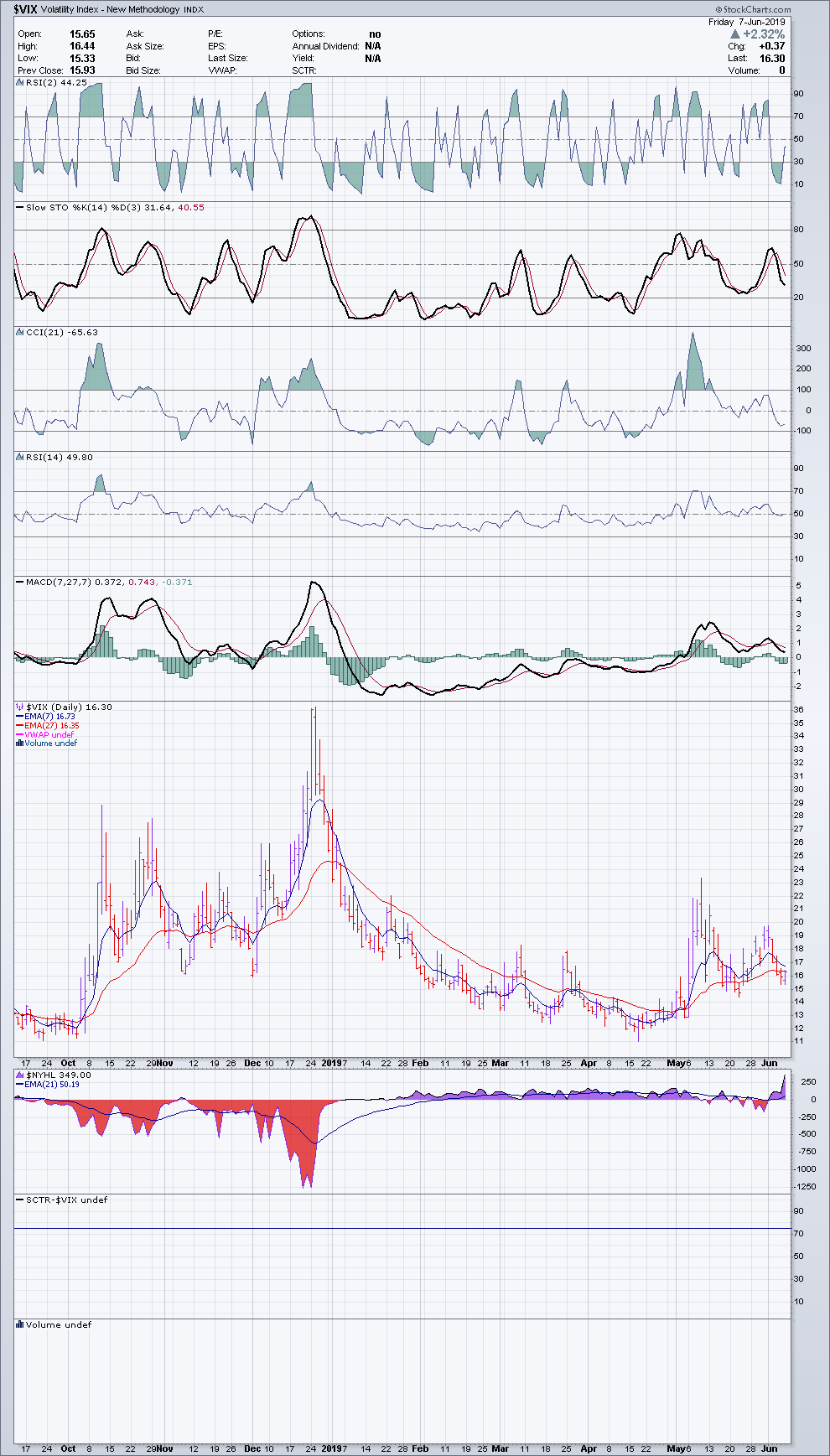
Task: Click the green up-arrow change indicator
Action: [x=734, y=34]
